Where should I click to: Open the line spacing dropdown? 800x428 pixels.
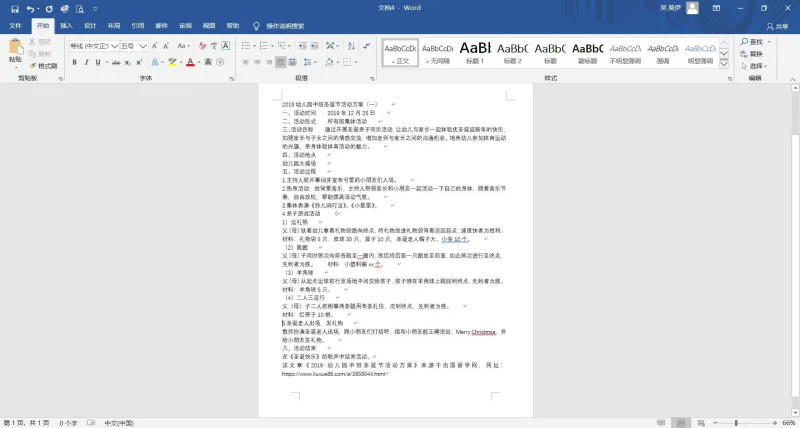(x=309, y=62)
